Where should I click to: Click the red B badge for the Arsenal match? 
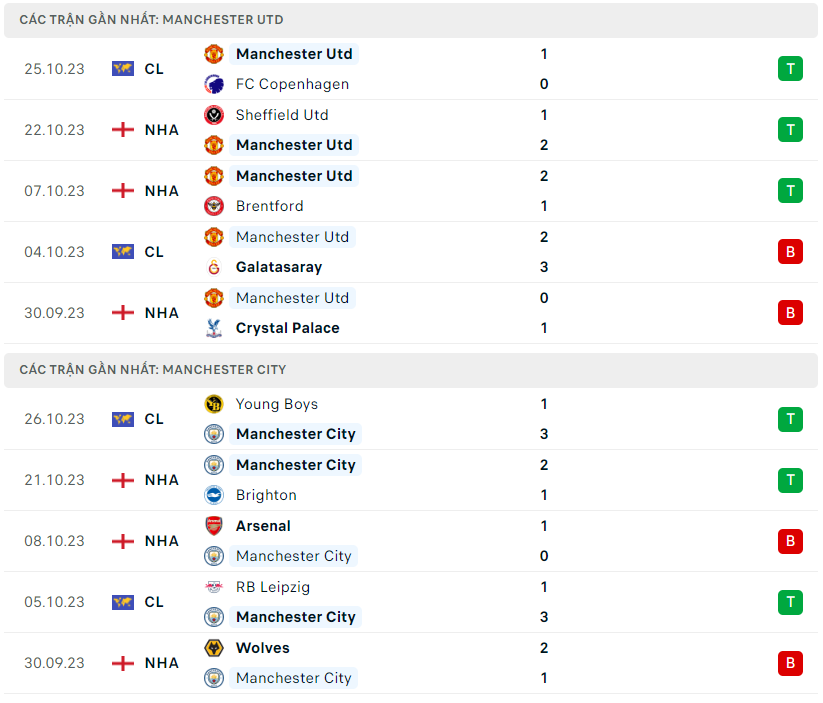(790, 541)
